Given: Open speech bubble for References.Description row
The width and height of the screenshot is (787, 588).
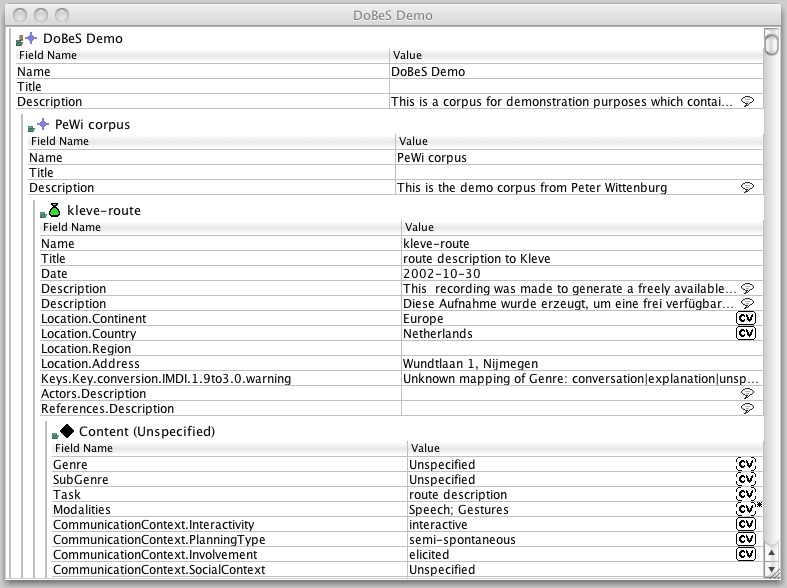Looking at the screenshot, I should coord(747,408).
